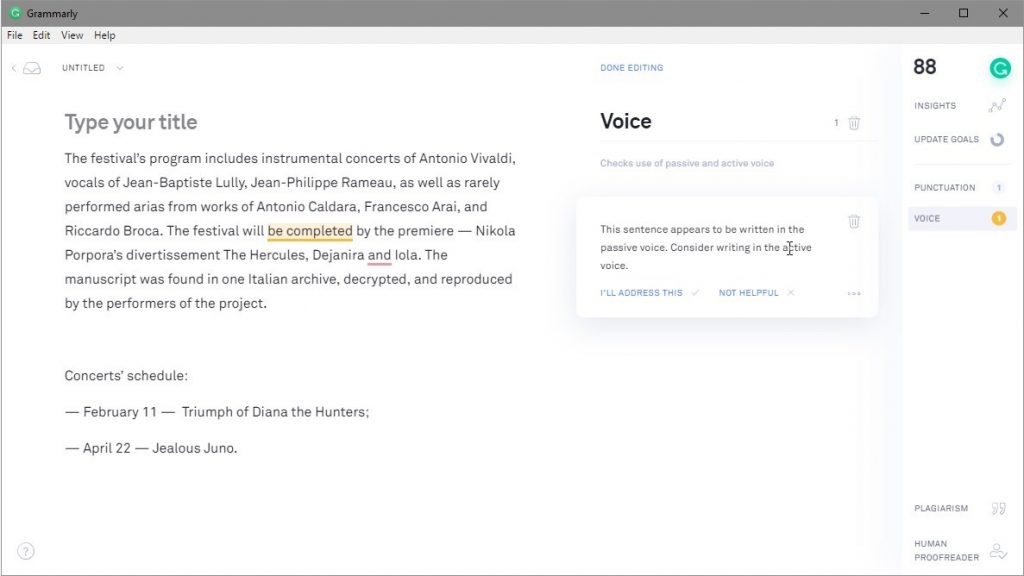Click the Insights graph icon
1024x576 pixels.
(997, 105)
